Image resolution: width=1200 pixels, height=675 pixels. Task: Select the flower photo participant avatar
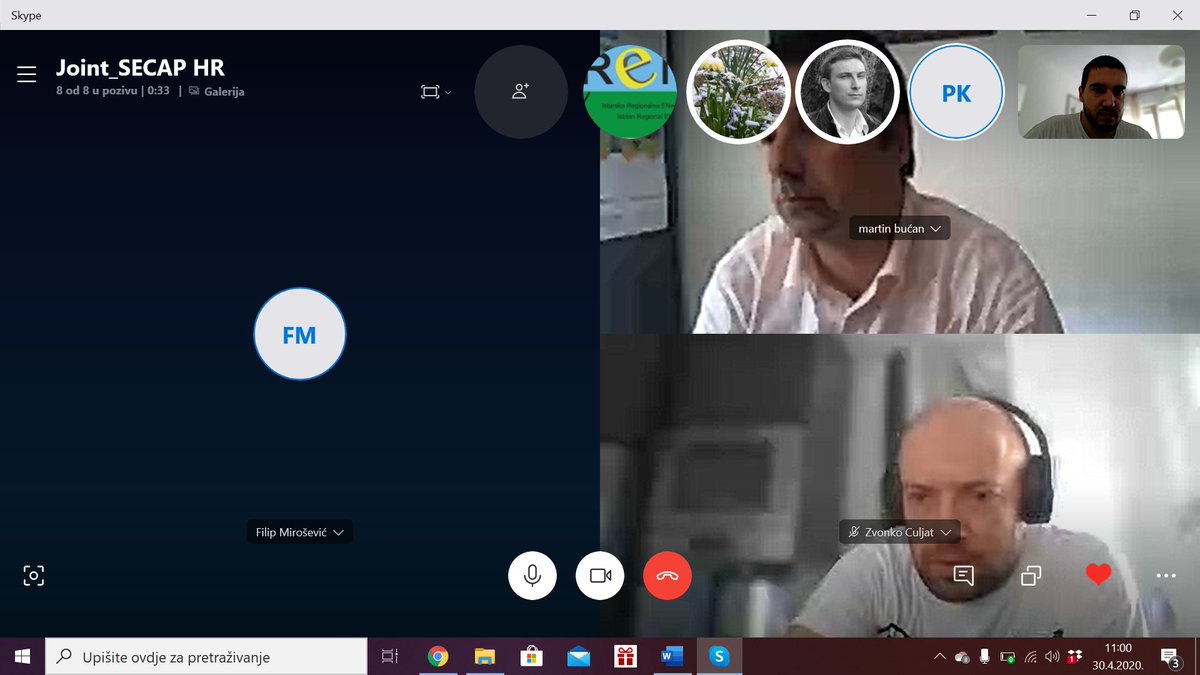coord(739,92)
